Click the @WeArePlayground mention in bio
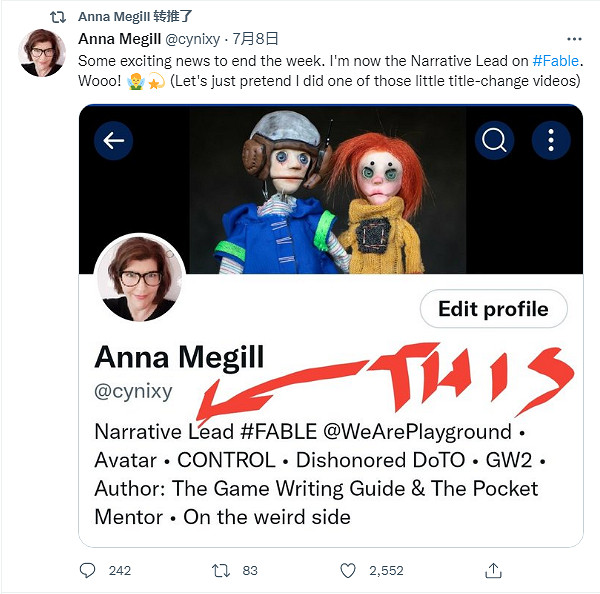Viewport: 600px width, 594px height. tap(411, 432)
